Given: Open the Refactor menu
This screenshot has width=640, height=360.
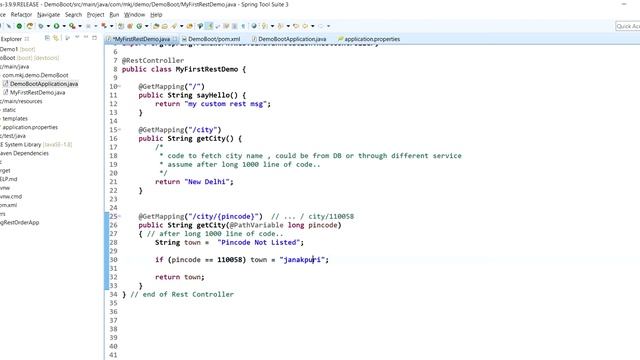Looking at the screenshot, I should click(21, 15).
